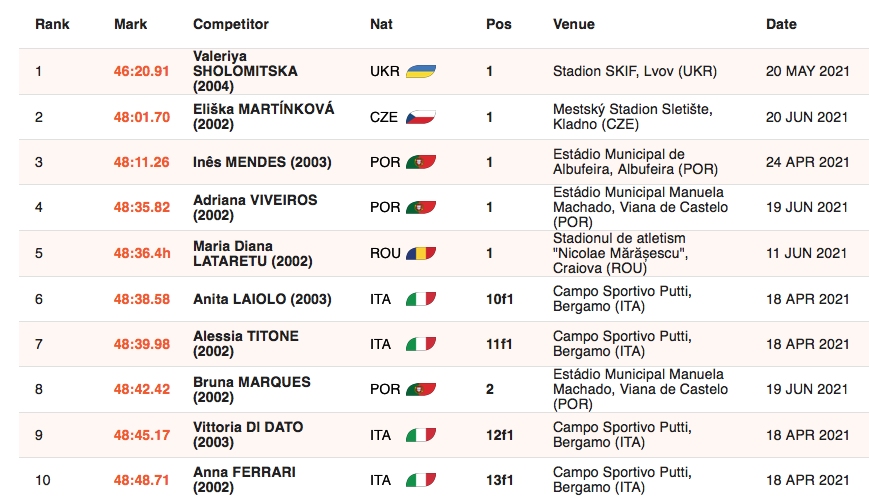Select the 46:20.91 mark result

141,71
